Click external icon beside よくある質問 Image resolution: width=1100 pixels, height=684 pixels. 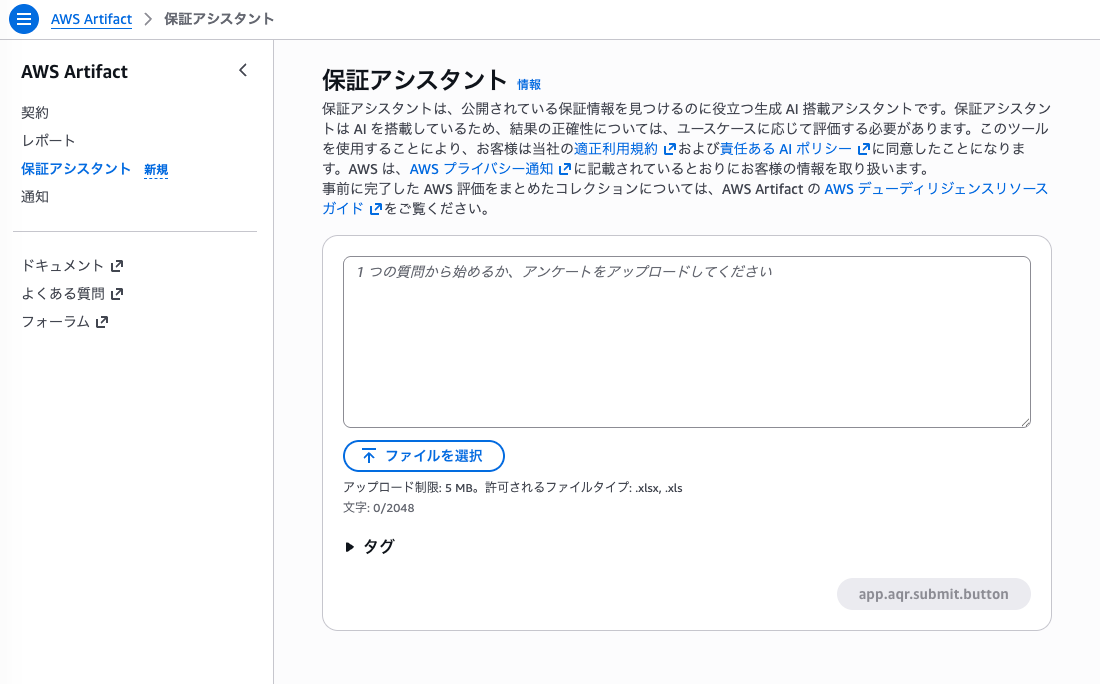[117, 294]
